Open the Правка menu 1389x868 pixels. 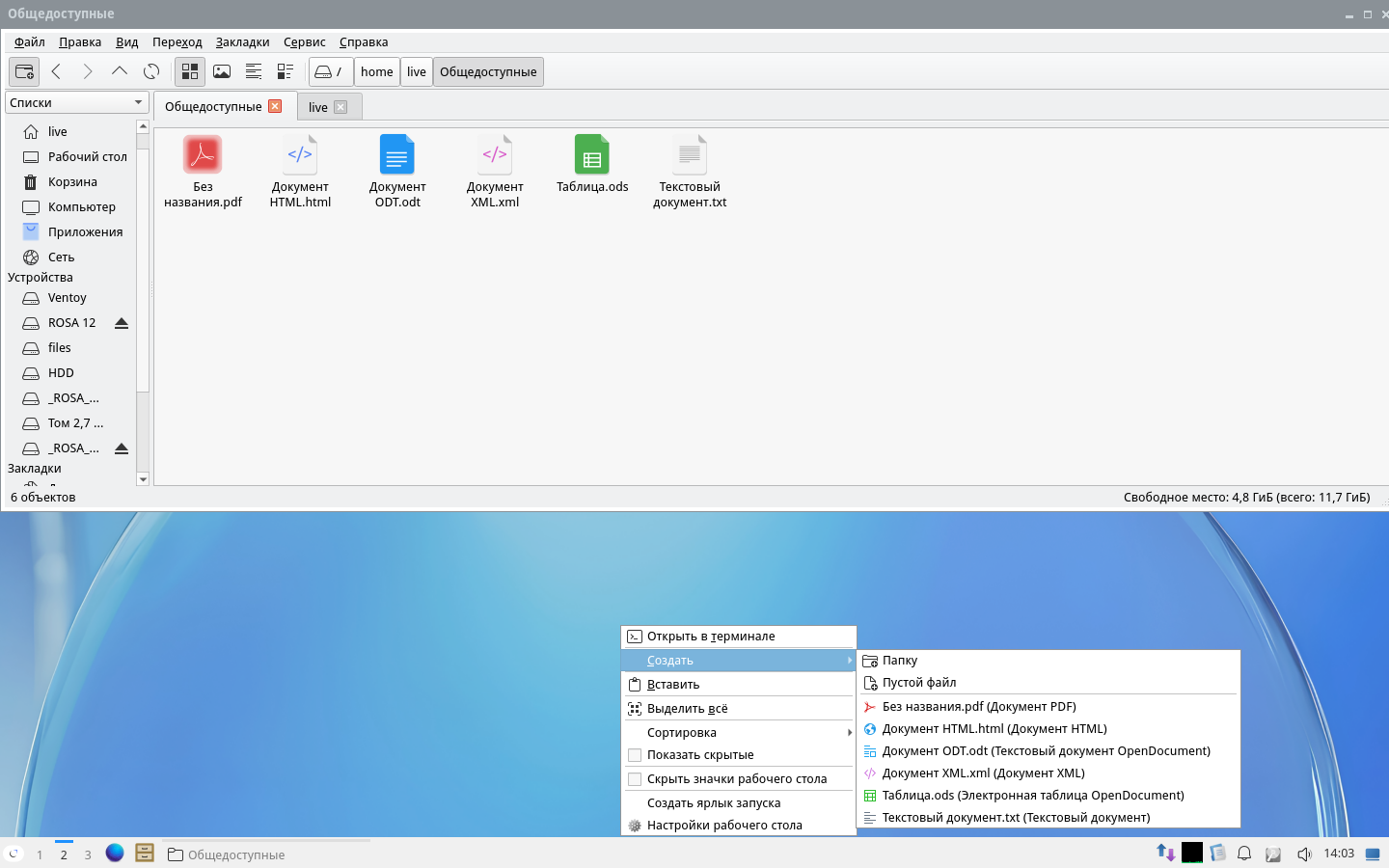tap(80, 42)
